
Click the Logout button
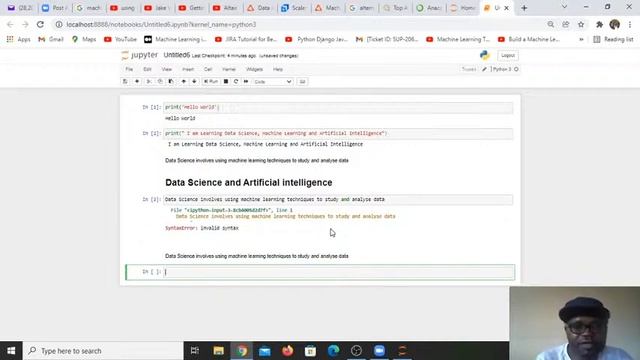pyautogui.click(x=508, y=55)
